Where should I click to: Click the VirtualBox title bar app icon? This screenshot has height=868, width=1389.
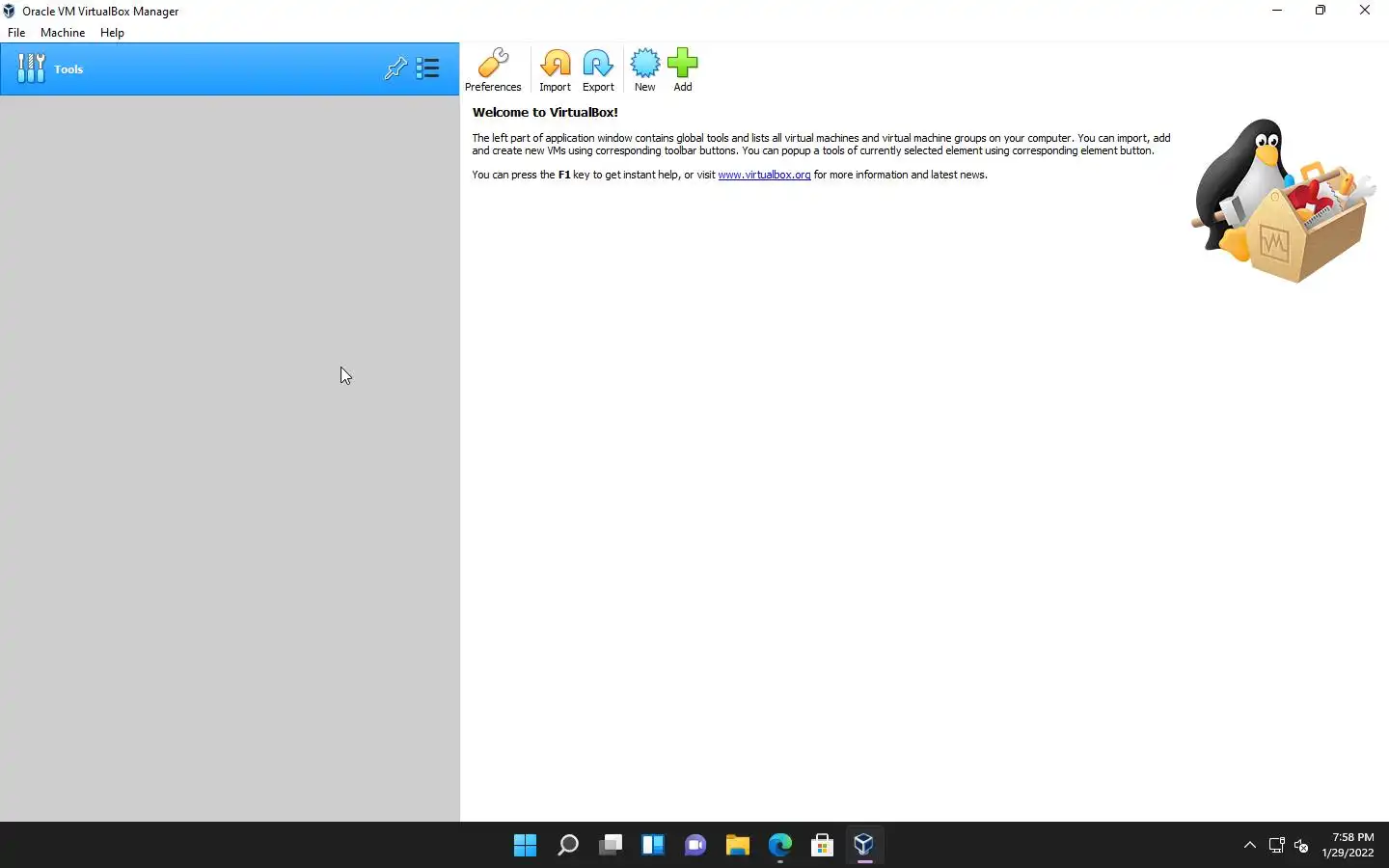coord(10,11)
